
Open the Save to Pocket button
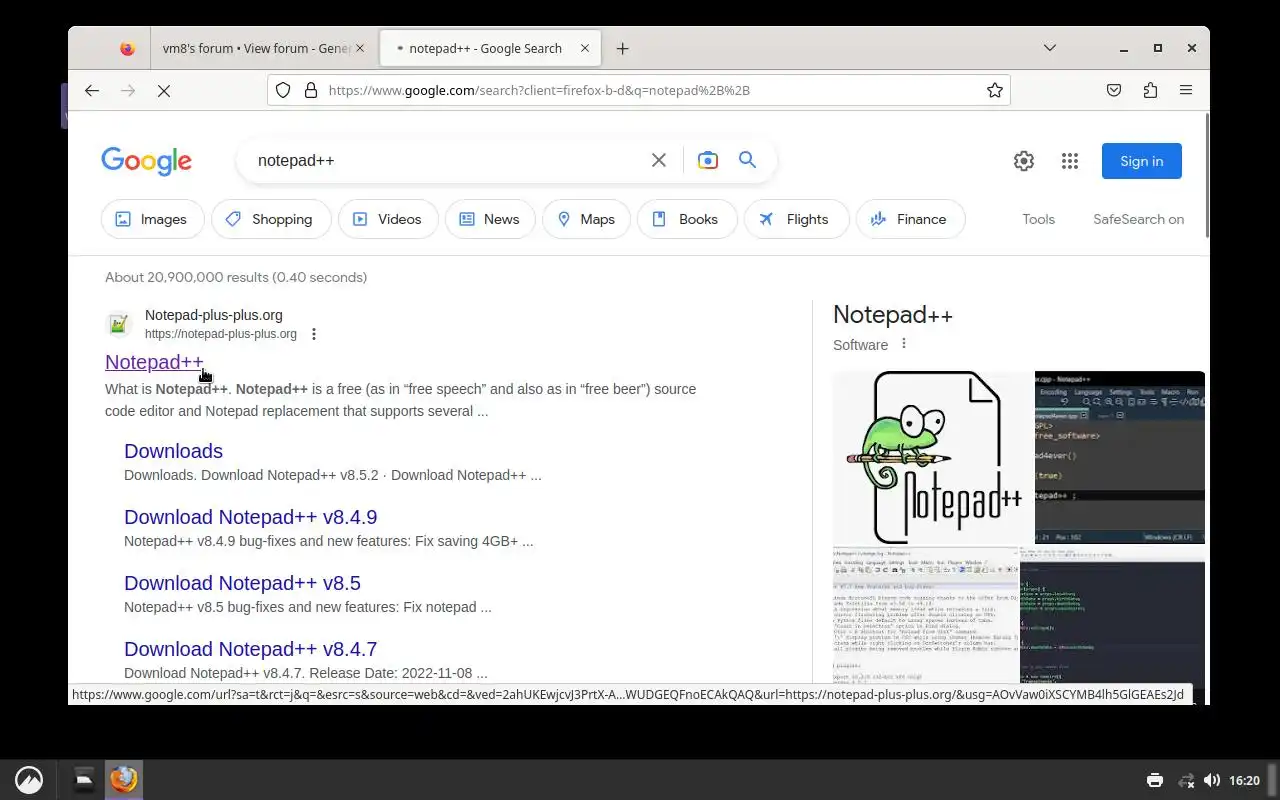point(1114,90)
